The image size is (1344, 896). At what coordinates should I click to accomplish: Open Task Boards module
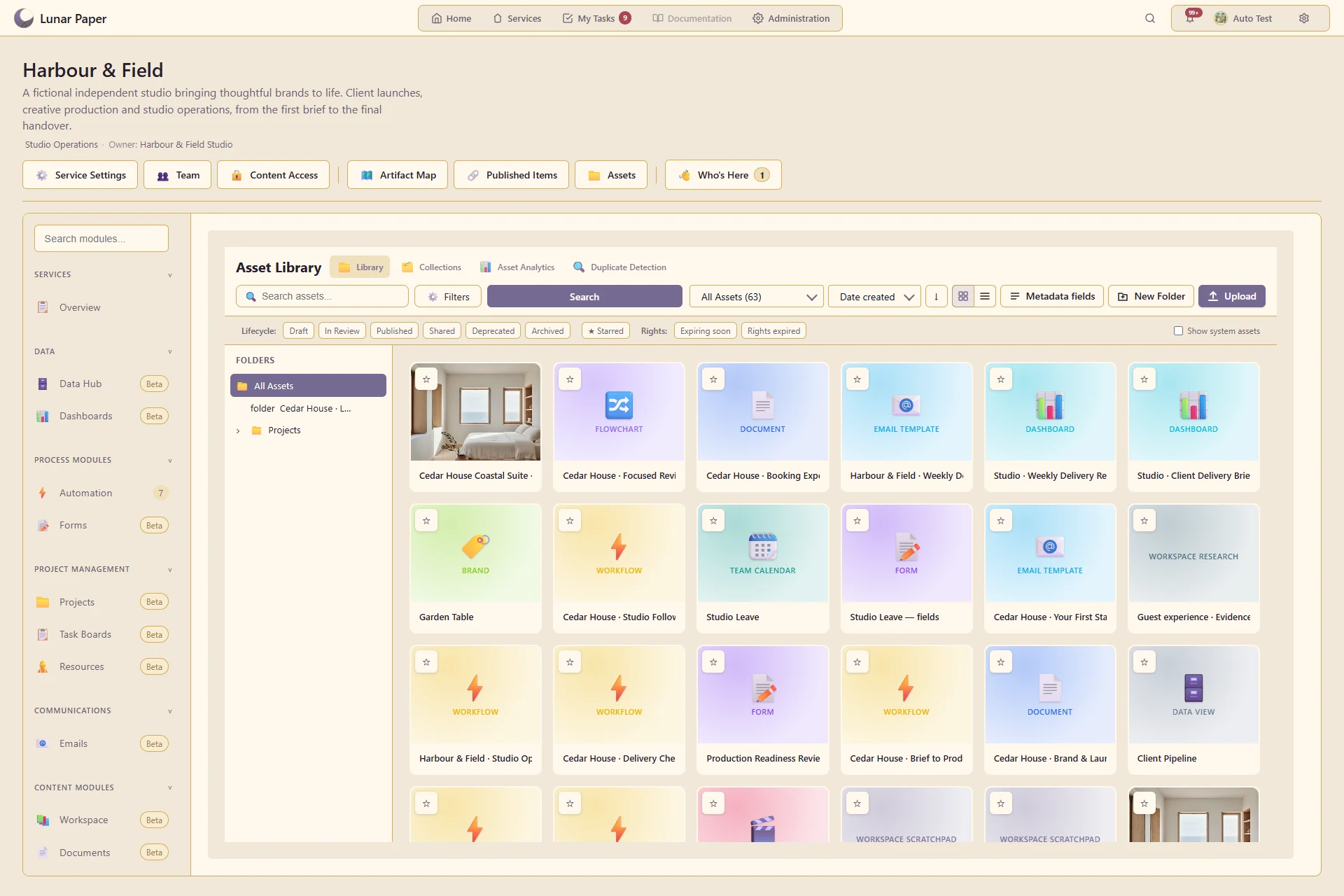click(101, 634)
